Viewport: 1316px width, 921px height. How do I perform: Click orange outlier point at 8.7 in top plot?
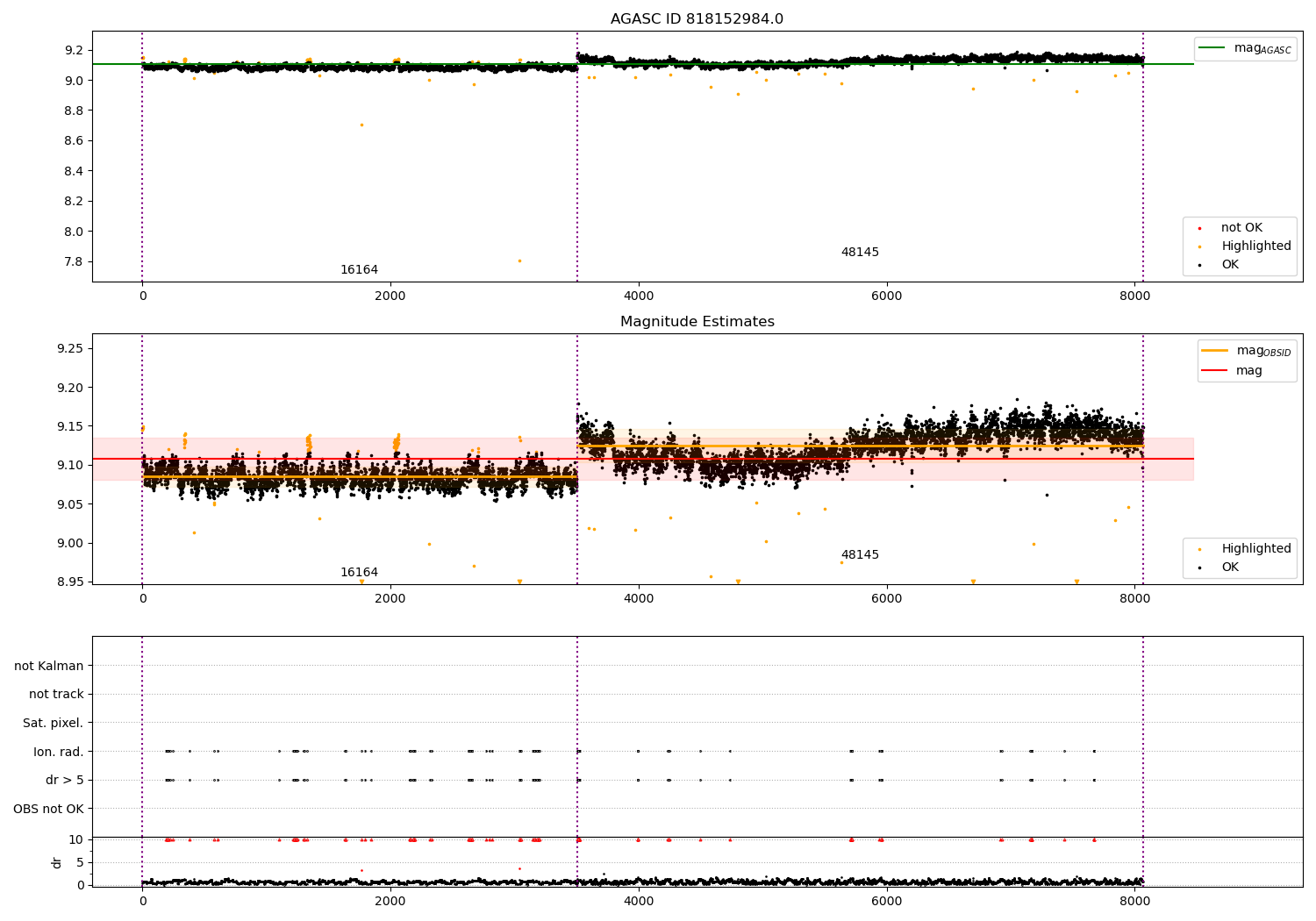[361, 125]
